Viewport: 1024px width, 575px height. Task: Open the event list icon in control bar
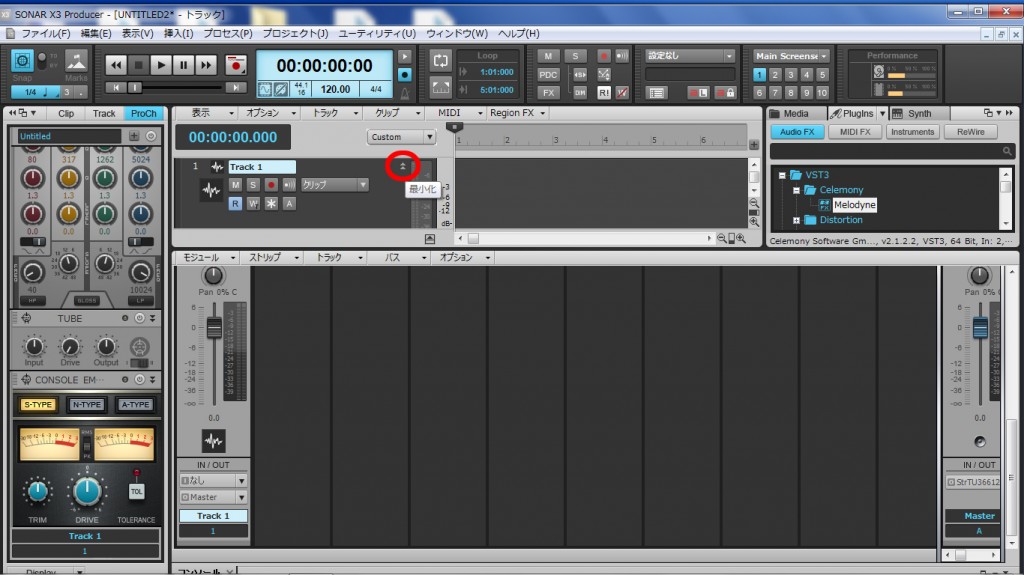[x=656, y=93]
